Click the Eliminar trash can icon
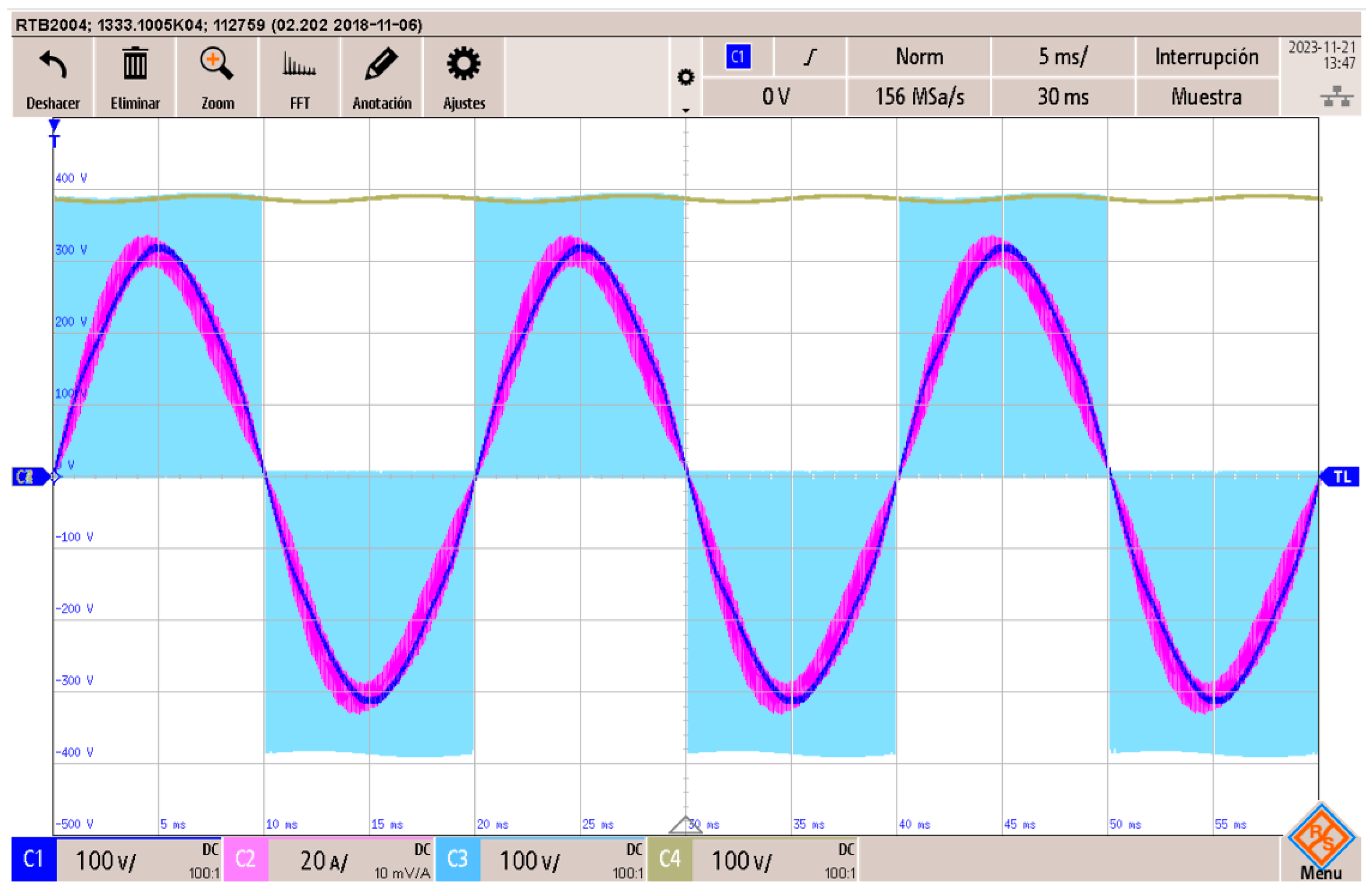1372x892 pixels. [135, 65]
